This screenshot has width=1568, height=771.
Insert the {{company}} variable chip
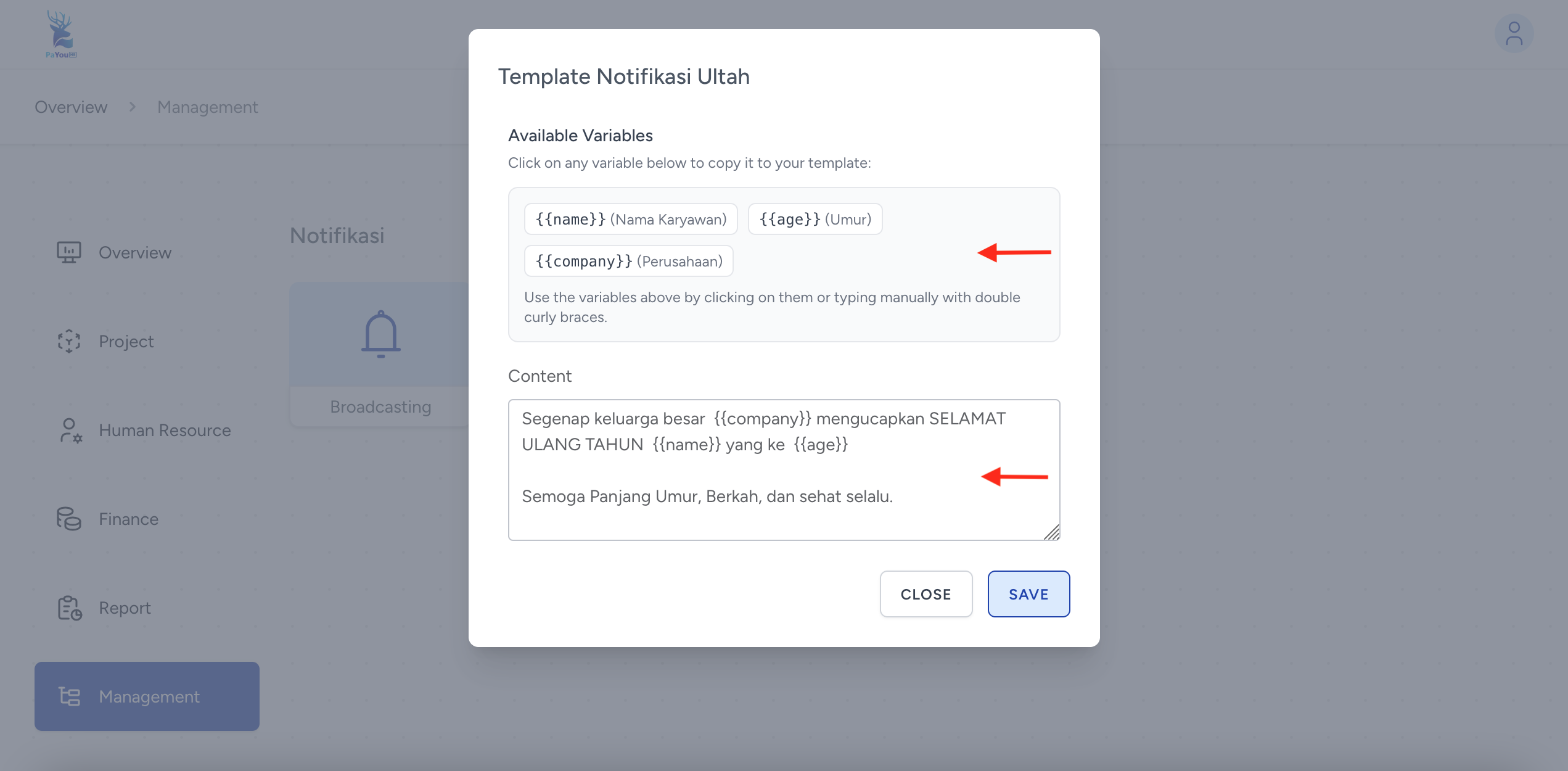[628, 262]
